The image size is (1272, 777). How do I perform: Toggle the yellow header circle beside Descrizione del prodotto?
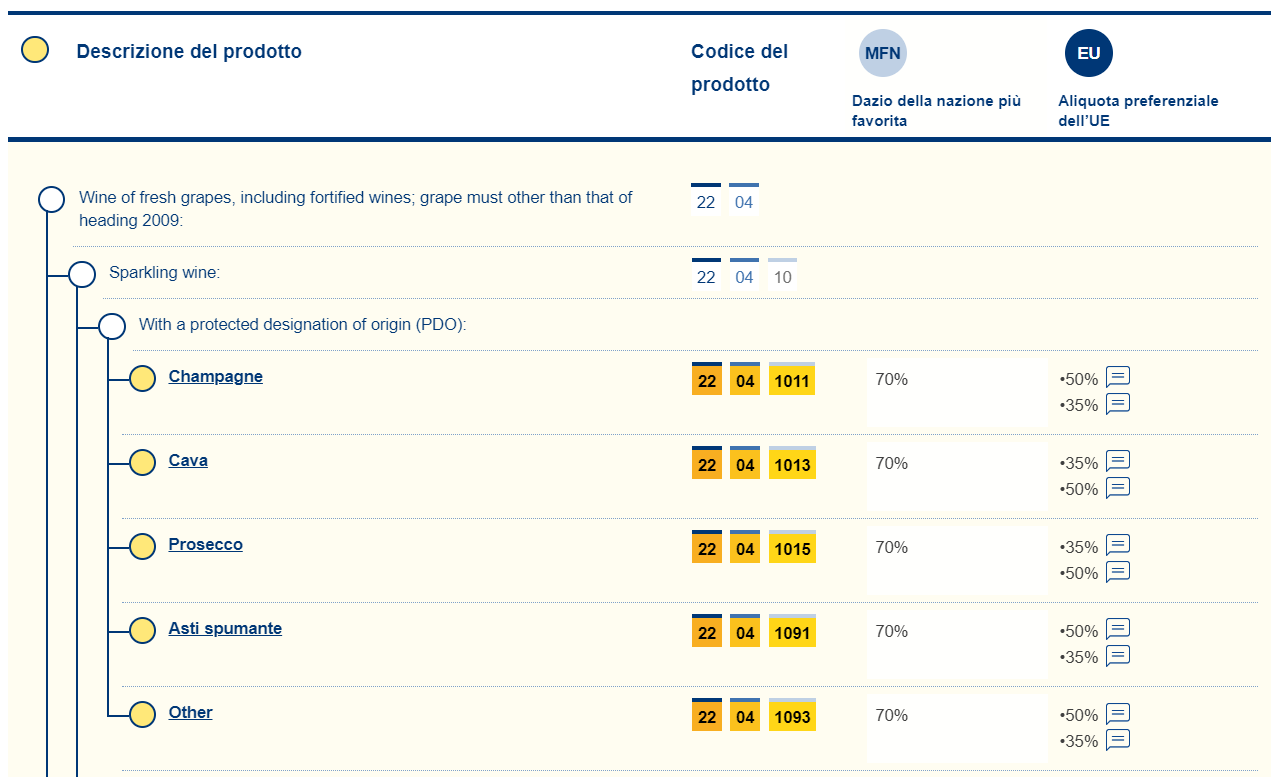35,50
